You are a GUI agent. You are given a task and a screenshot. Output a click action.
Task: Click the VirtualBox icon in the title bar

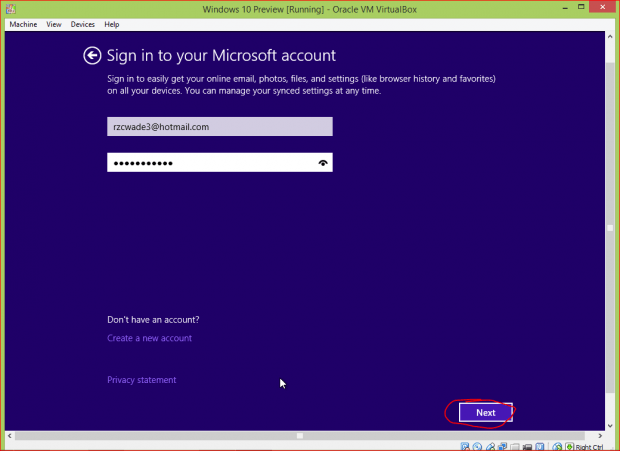(x=11, y=9)
